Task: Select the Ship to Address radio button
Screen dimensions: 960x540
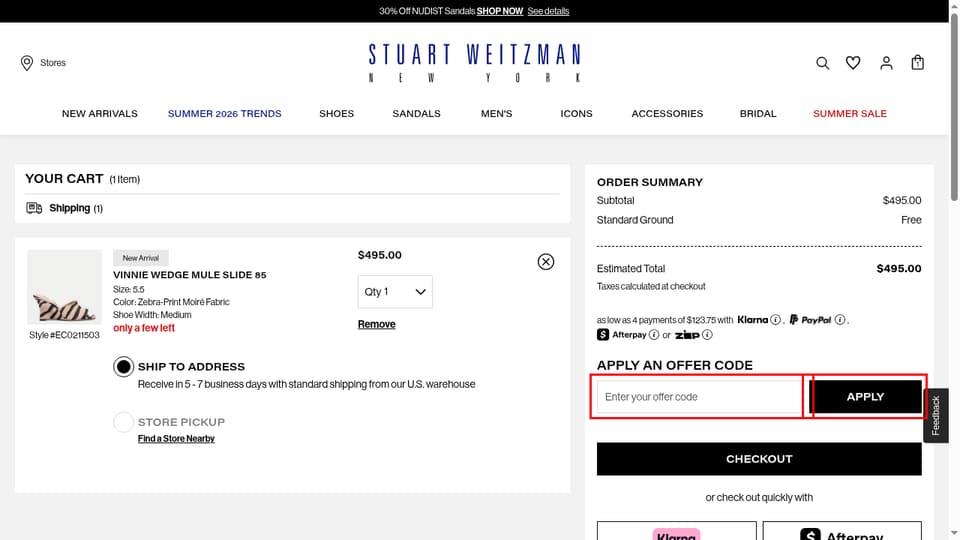Action: (123, 367)
